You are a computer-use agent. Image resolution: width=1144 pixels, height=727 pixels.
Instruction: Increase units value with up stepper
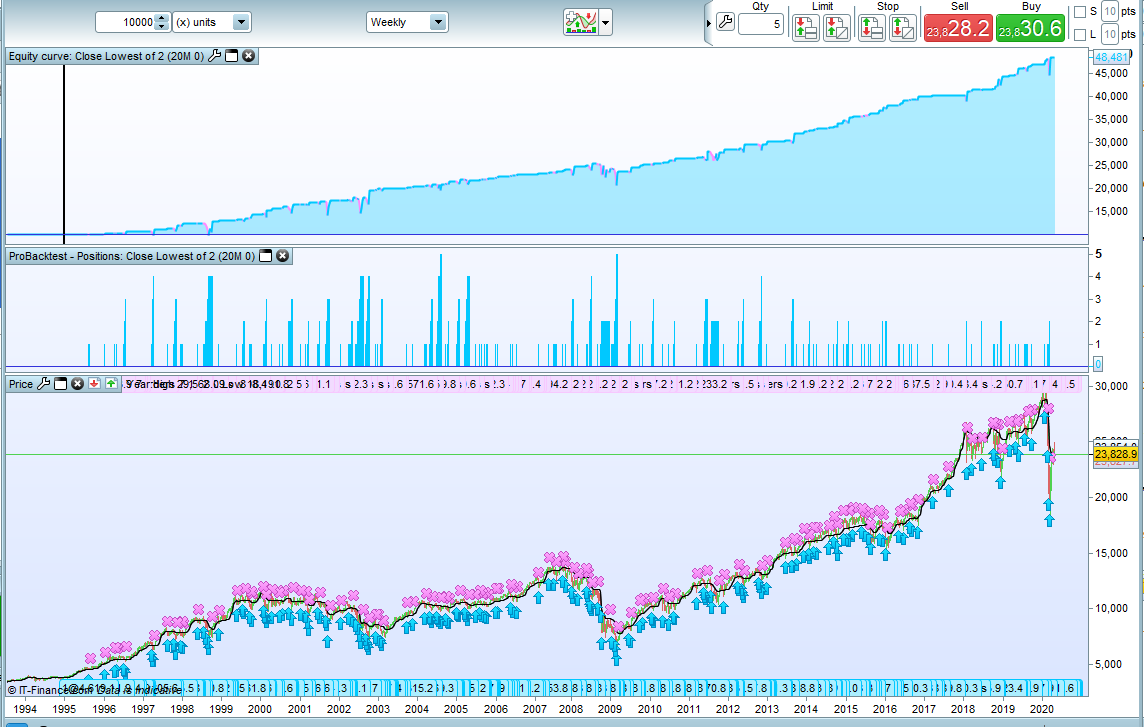click(163, 18)
